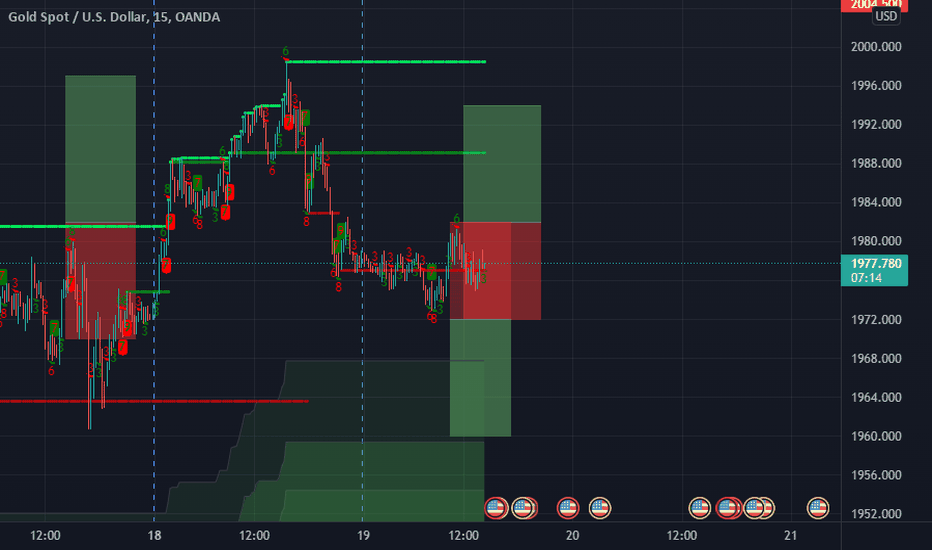The image size is (932, 550).
Task: Click the 1992.000 price axis label
Action: (x=876, y=124)
